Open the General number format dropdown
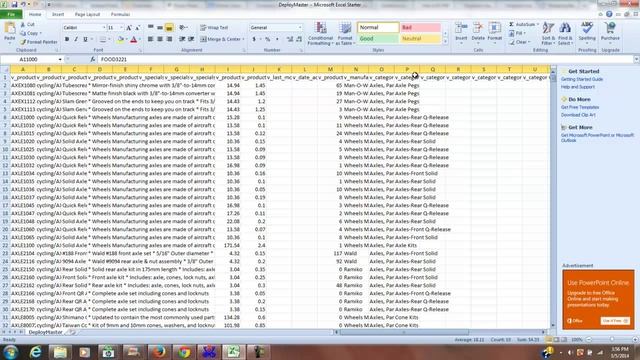This screenshot has height=360, width=640. 300,27
